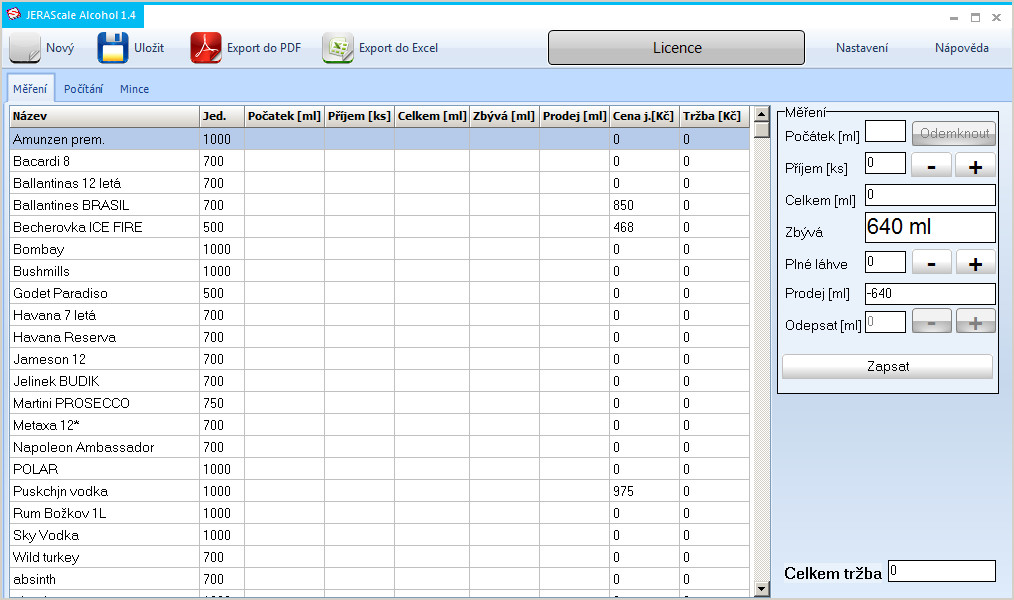The image size is (1014, 600).
Task: Focus the Příjem [ks] input field
Action: tap(885, 163)
